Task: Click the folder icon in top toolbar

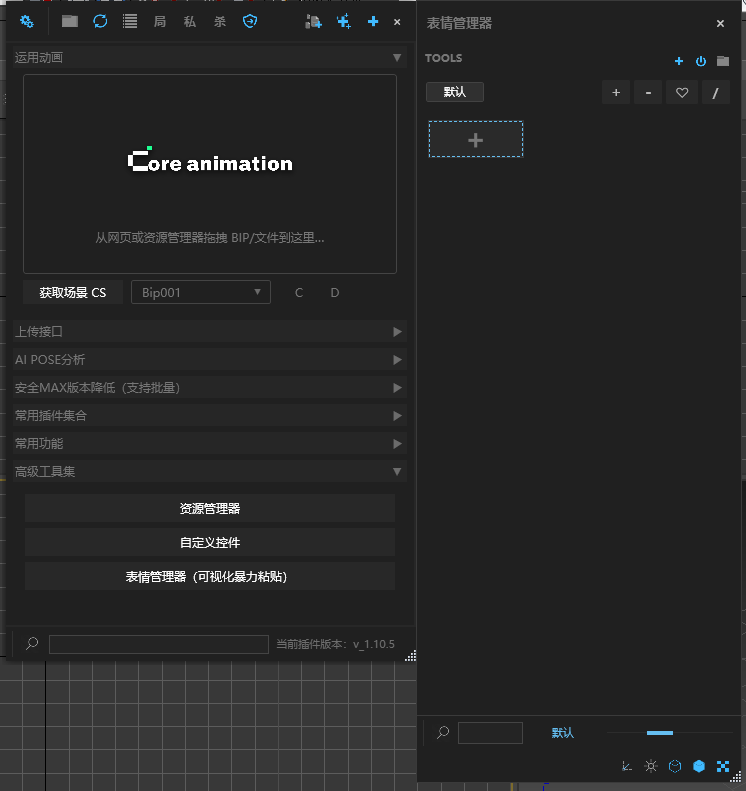Action: pos(70,21)
